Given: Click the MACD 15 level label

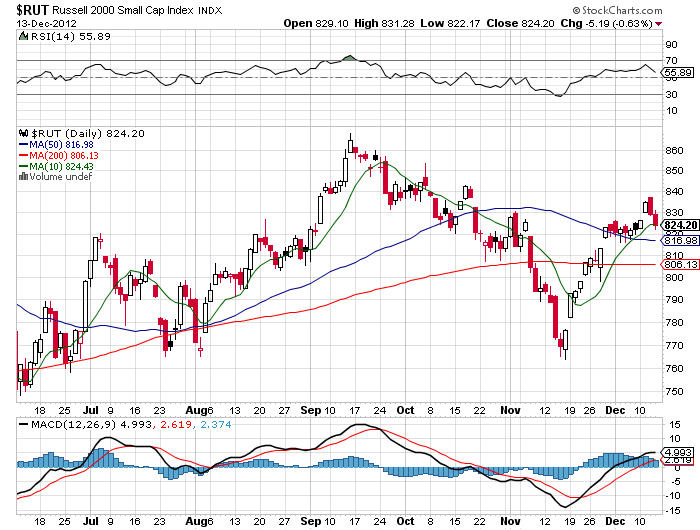Looking at the screenshot, I should [x=675, y=424].
